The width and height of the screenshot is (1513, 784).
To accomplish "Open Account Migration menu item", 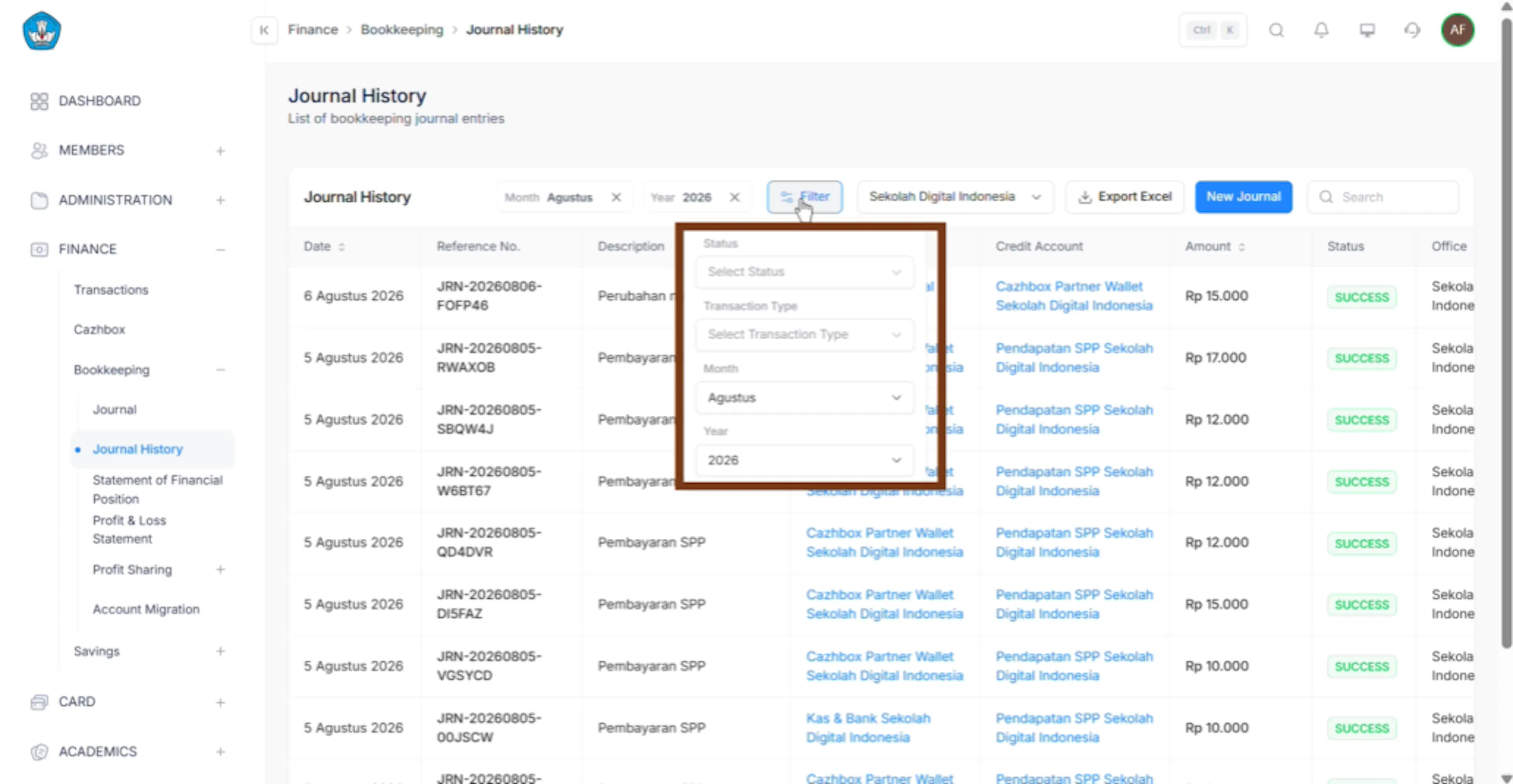I will [146, 610].
